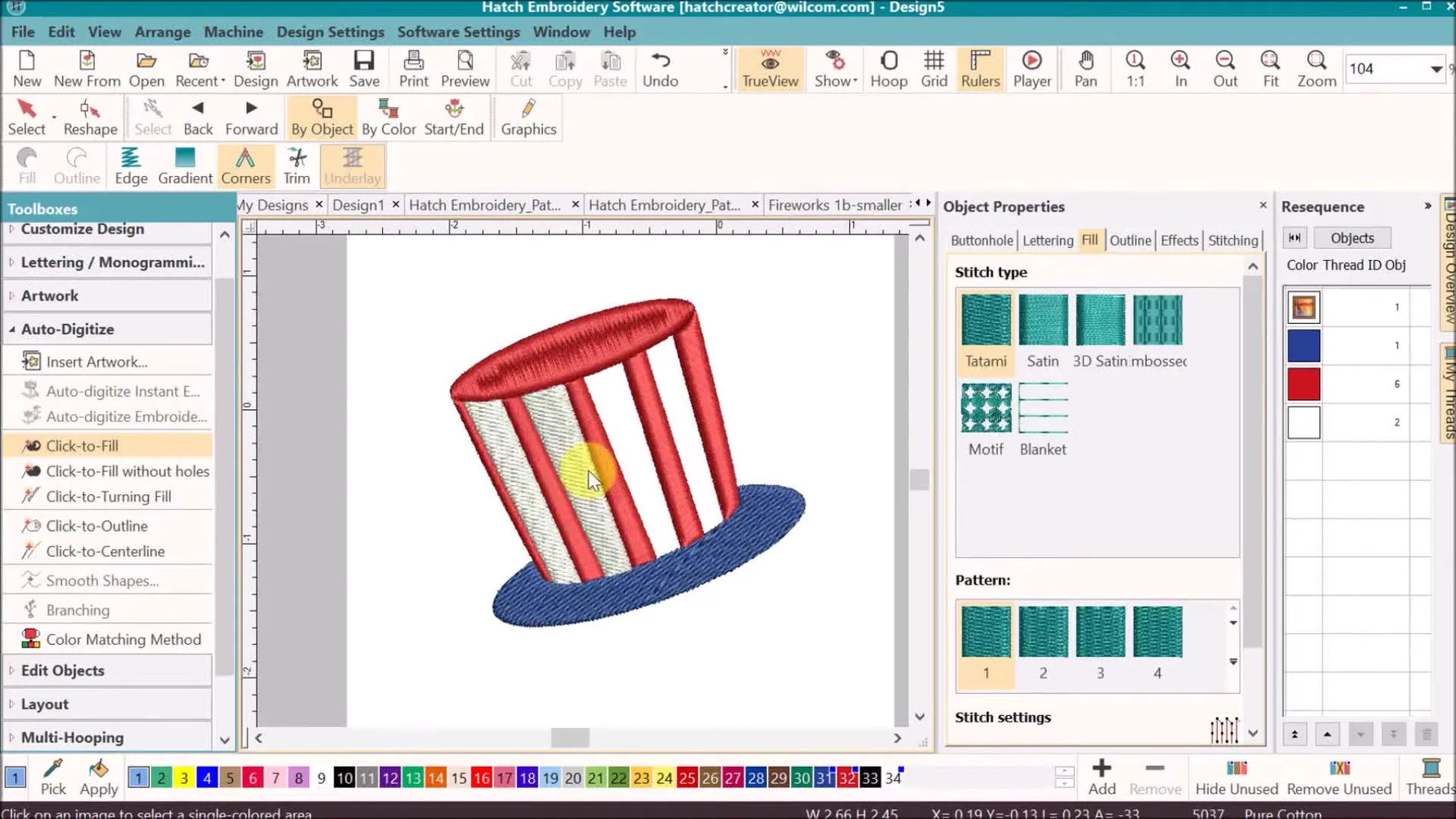
Task: Choose the Satin stitch type
Action: 1043,331
